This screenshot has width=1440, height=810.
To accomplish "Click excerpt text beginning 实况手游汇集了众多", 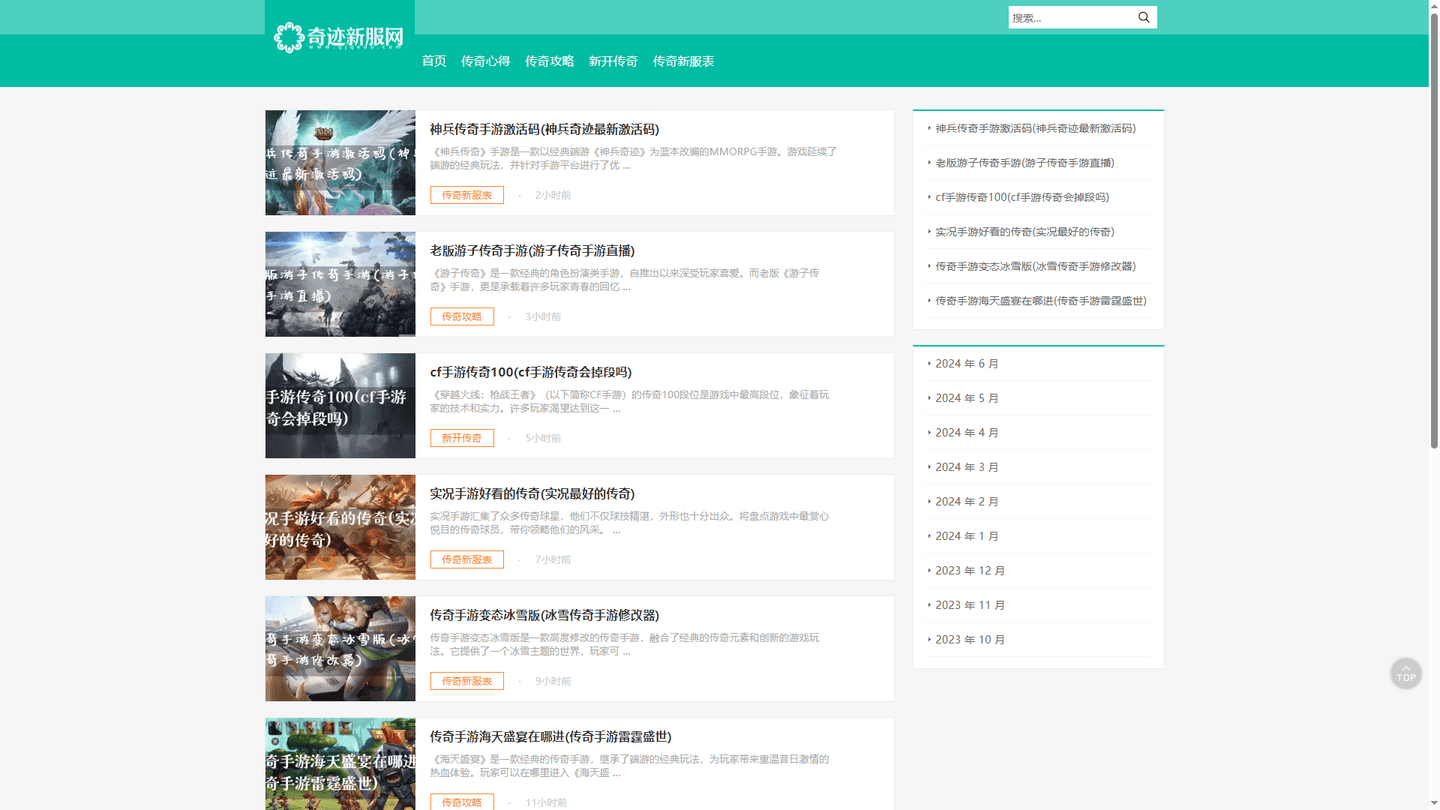I will click(630, 522).
